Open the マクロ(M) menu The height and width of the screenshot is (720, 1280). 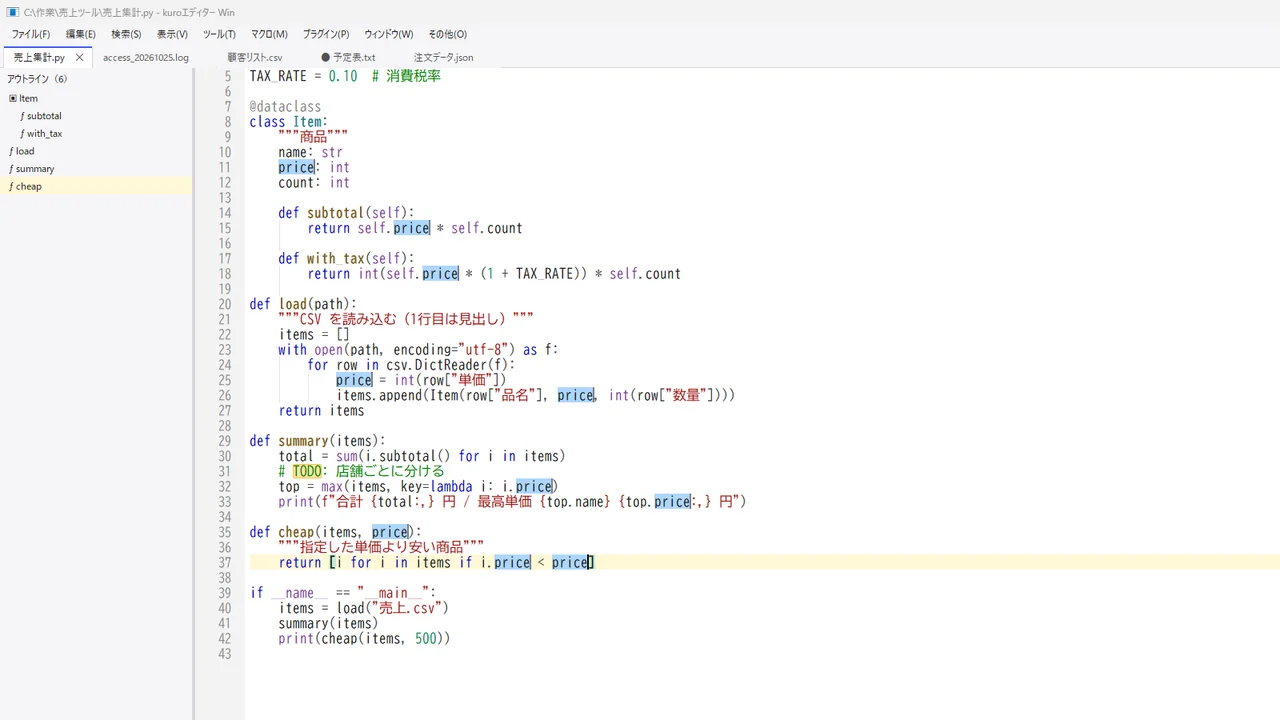[269, 34]
